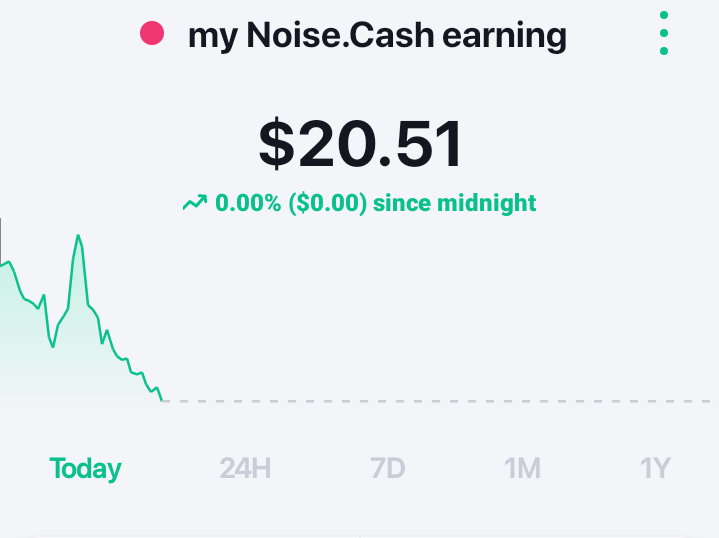719x538 pixels.
Task: Switch to the 24H time range
Action: (245, 468)
